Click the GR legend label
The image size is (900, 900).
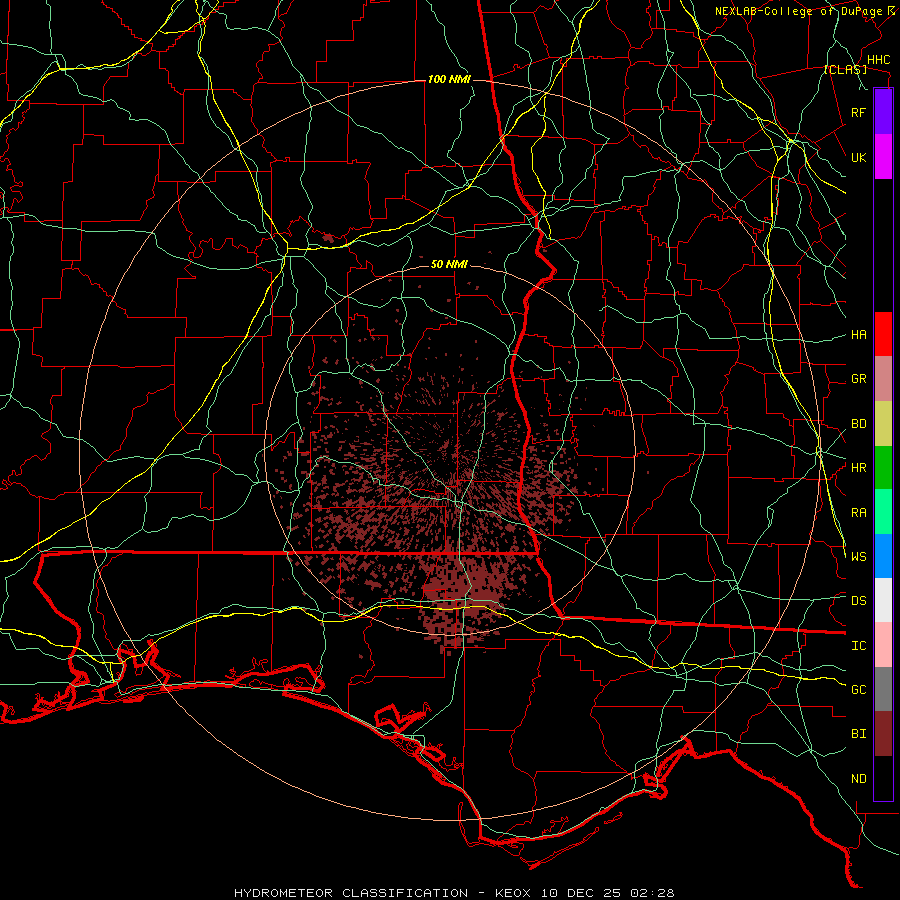(x=858, y=379)
